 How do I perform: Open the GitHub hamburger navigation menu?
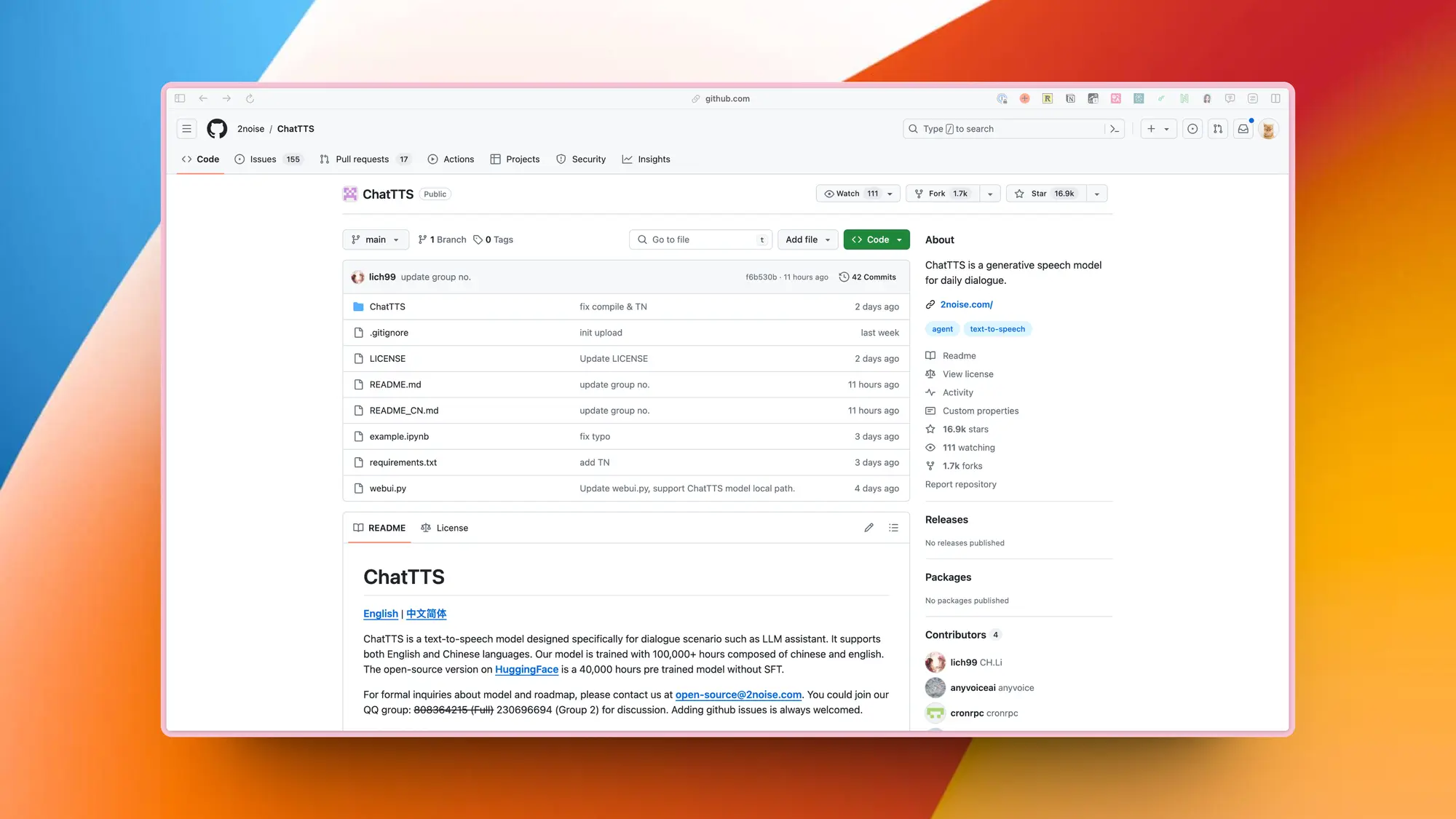point(186,129)
